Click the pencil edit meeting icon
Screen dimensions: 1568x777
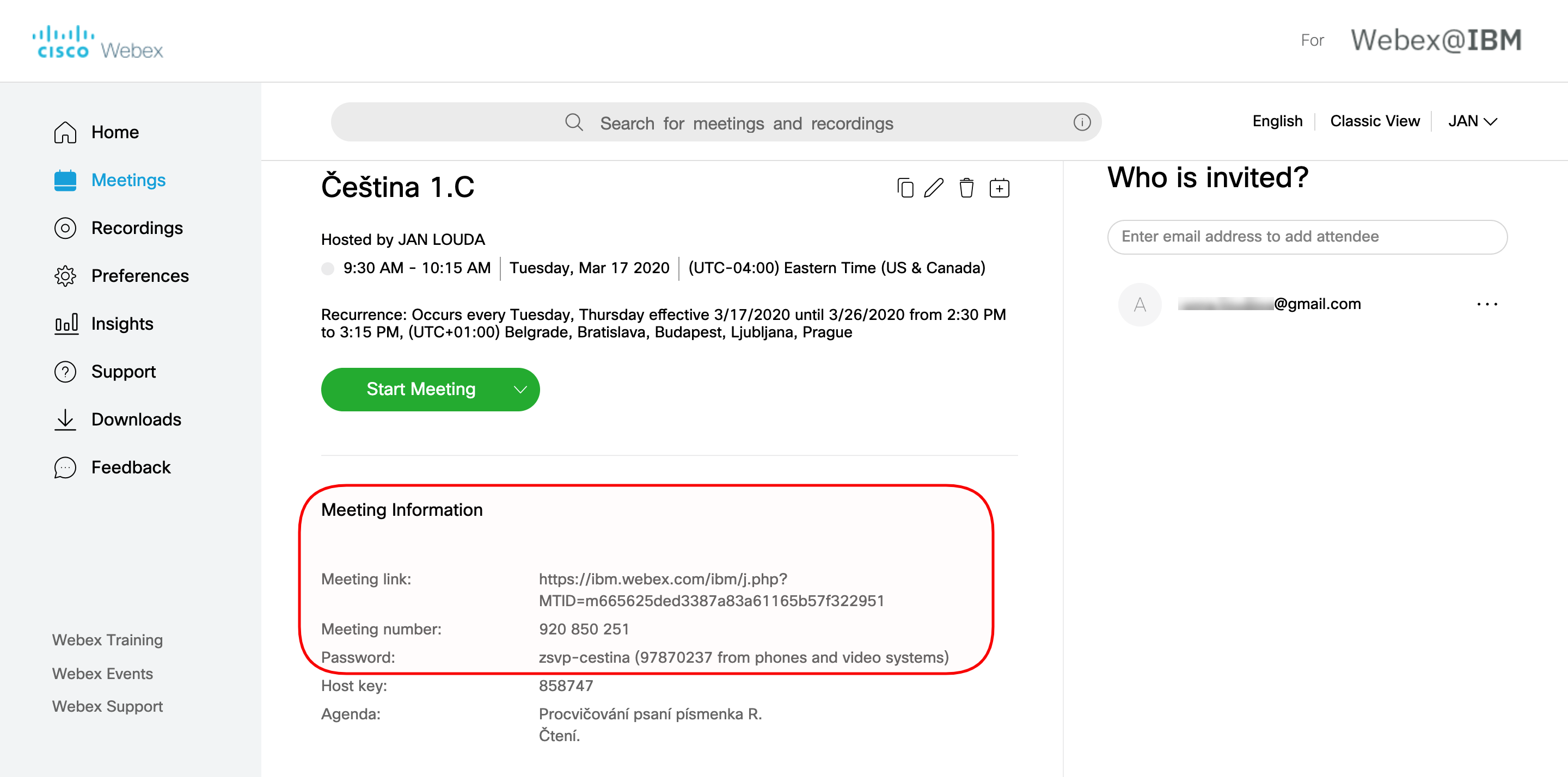(934, 188)
